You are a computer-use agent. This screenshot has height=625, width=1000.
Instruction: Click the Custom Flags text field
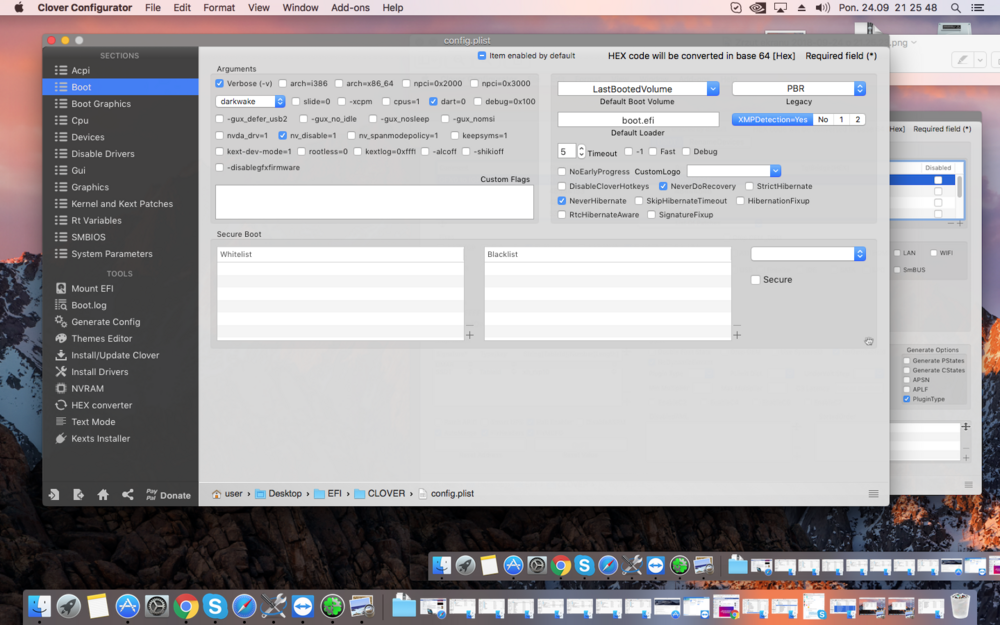click(x=374, y=202)
